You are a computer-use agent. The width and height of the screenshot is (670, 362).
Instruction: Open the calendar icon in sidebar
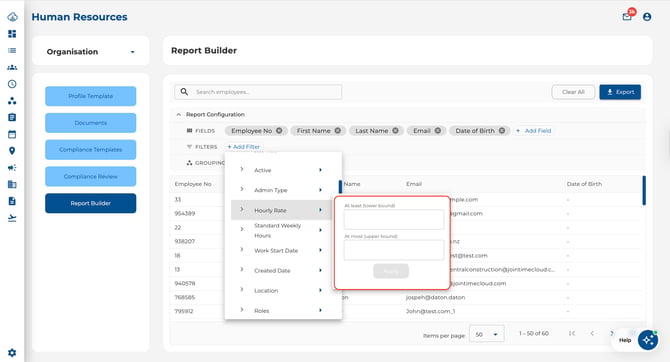[12, 134]
